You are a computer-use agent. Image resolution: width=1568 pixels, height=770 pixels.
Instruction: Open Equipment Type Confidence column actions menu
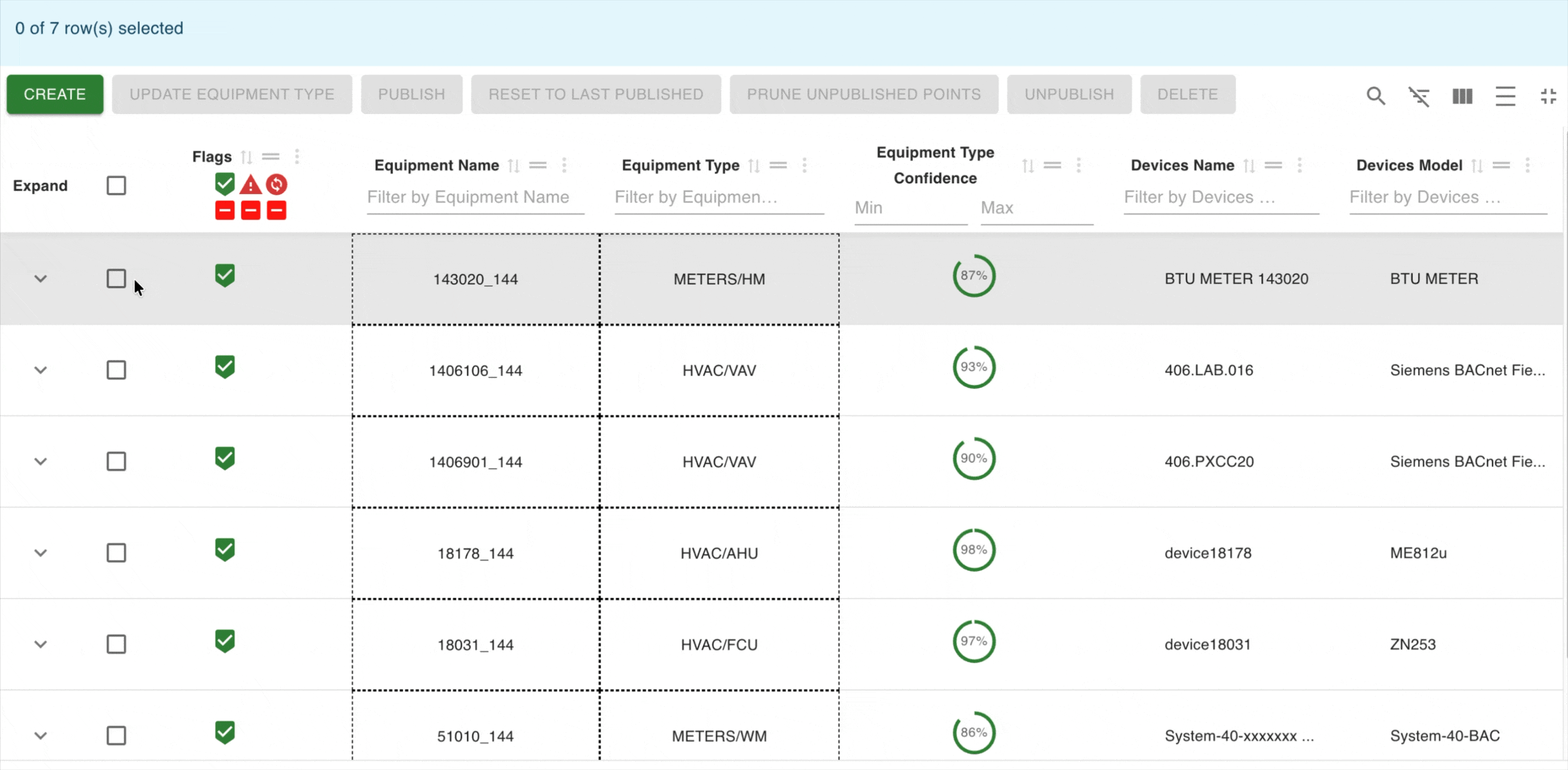point(1079,165)
